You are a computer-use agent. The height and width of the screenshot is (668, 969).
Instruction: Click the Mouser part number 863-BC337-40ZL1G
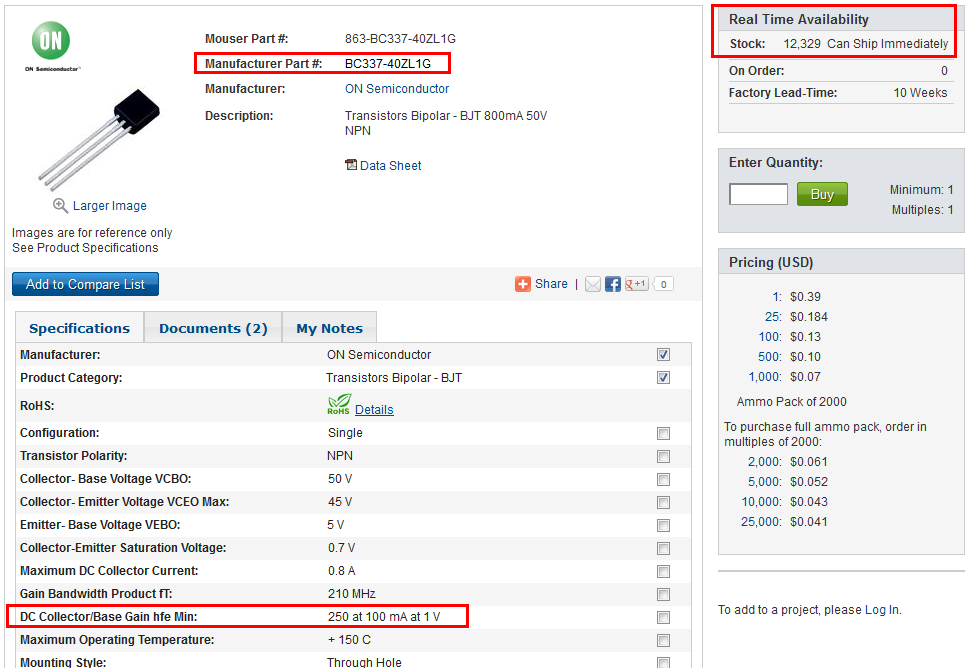click(x=400, y=39)
